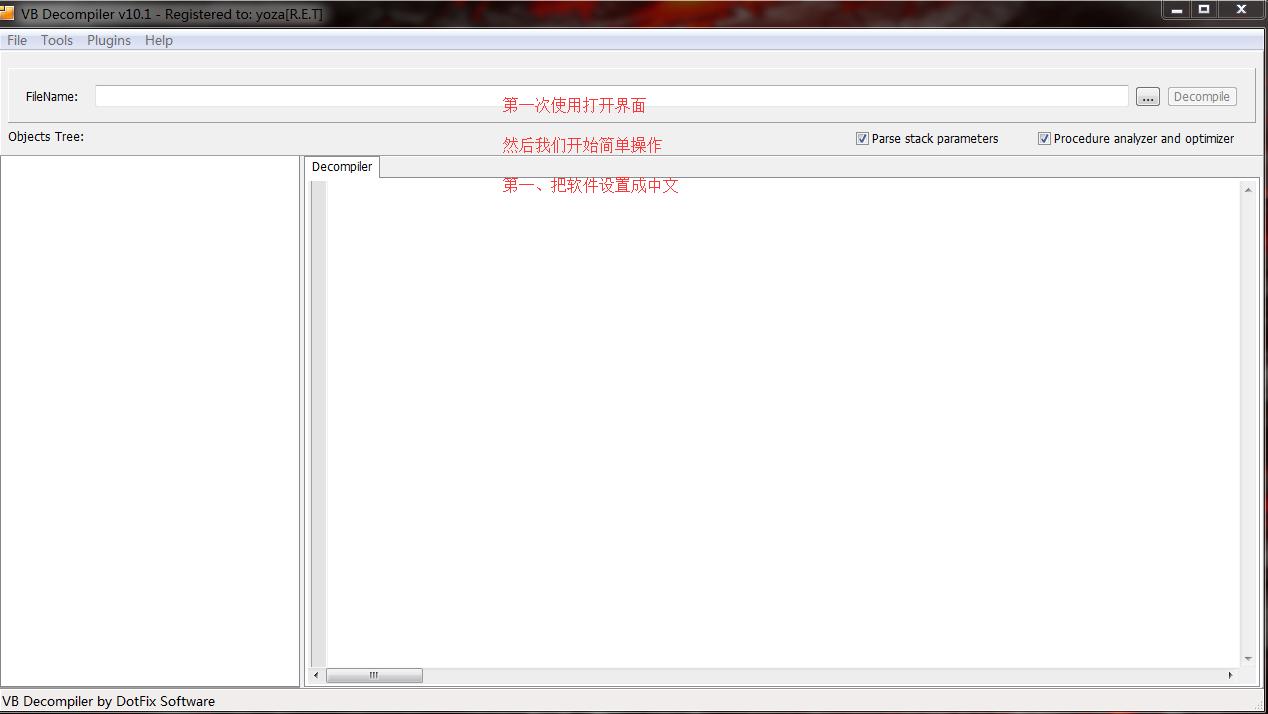Screen dimensions: 1268x714
Task: Click the horizontal scrollbar left arrow
Action: [317, 675]
